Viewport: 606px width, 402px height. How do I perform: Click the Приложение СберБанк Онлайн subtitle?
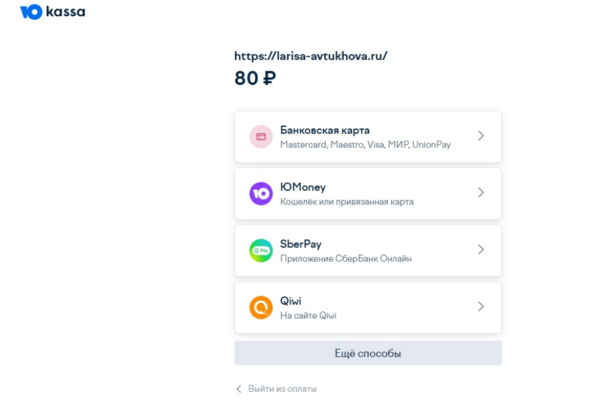coord(346,259)
